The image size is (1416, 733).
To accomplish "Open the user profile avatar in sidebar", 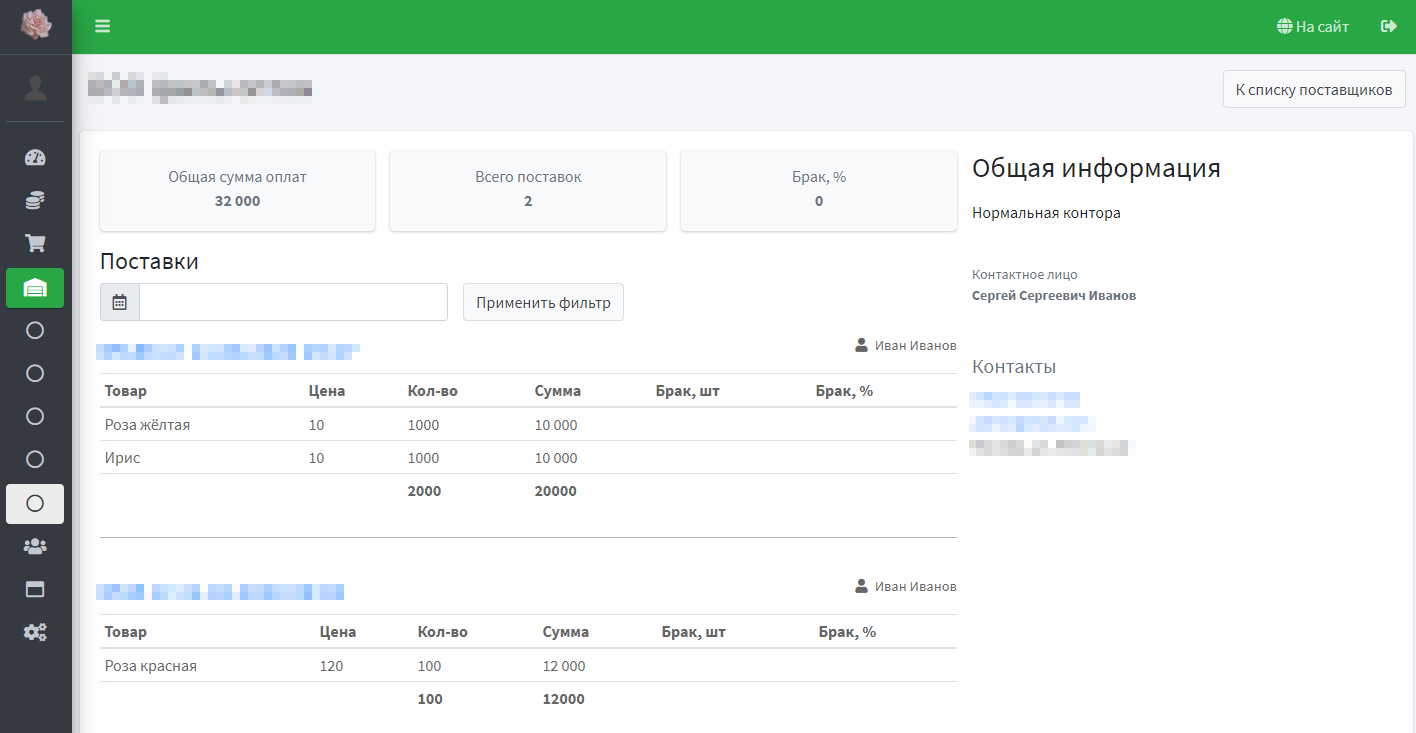I will [36, 88].
